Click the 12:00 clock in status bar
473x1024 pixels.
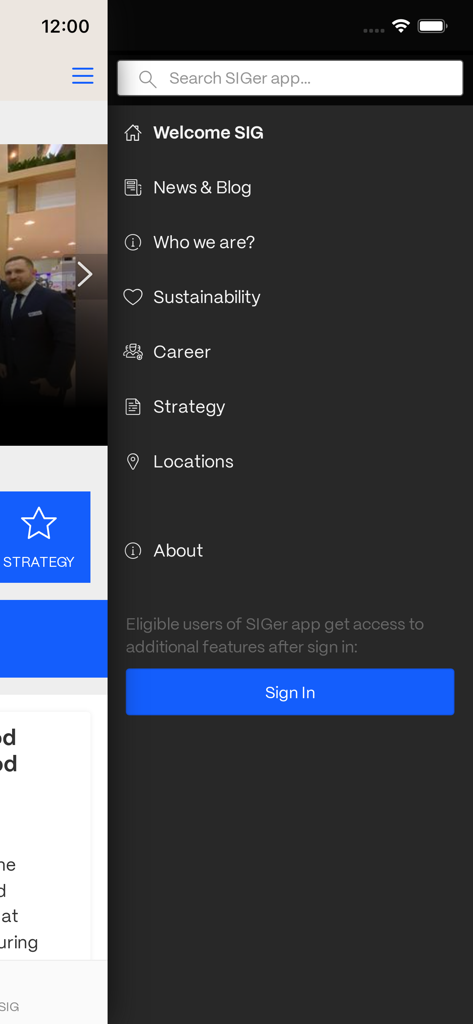[65, 27]
